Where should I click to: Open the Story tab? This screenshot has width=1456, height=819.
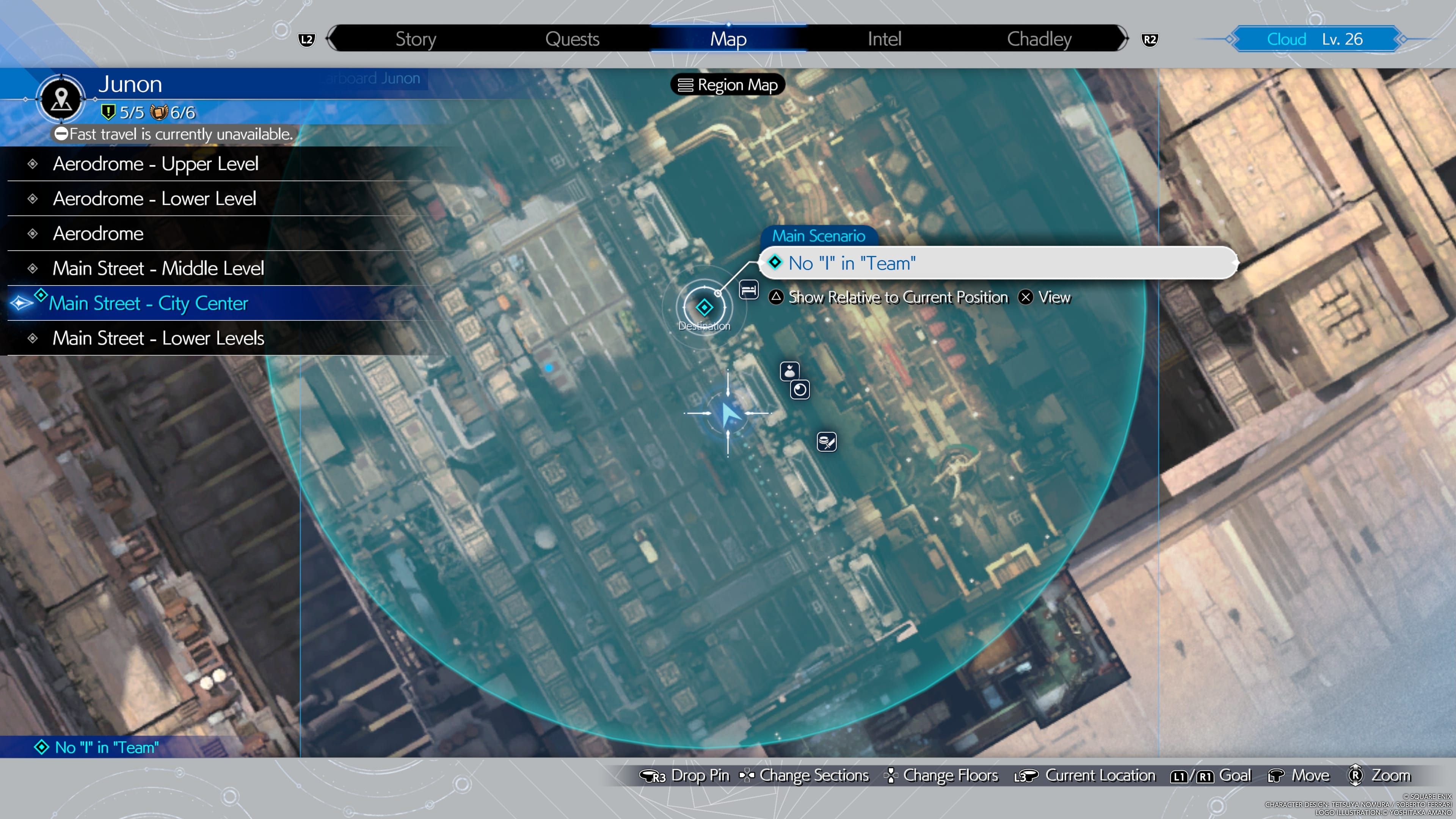coord(416,39)
